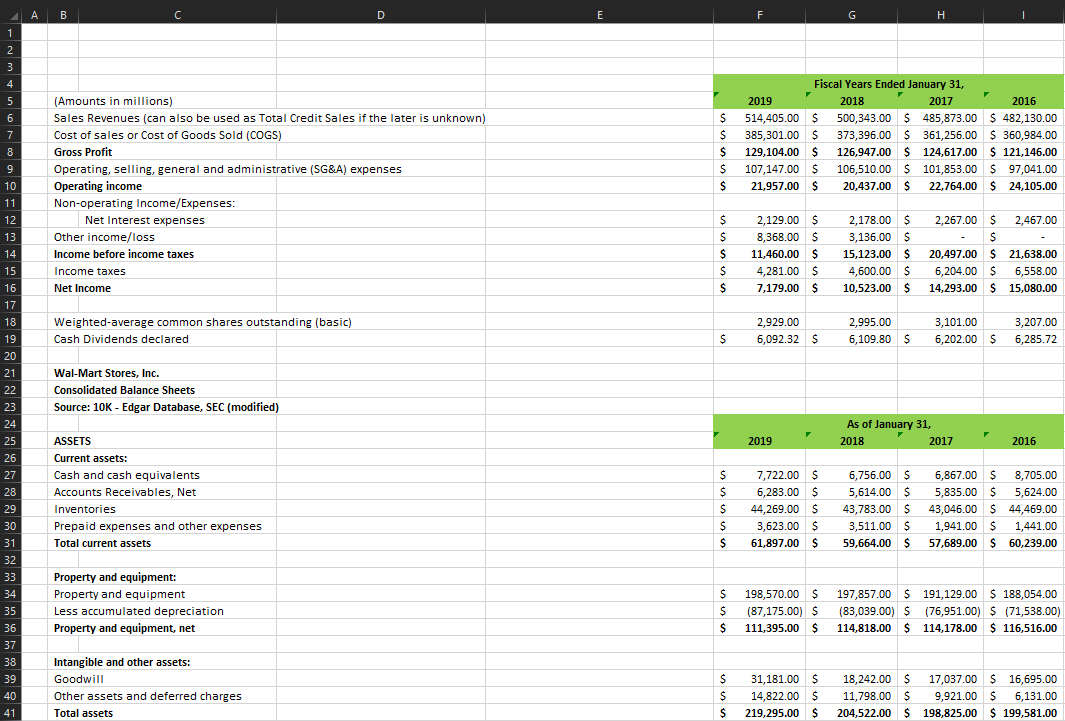Select 'Cash Dividends declared' cell
The width and height of the screenshot is (1065, 721).
pyautogui.click(x=122, y=339)
